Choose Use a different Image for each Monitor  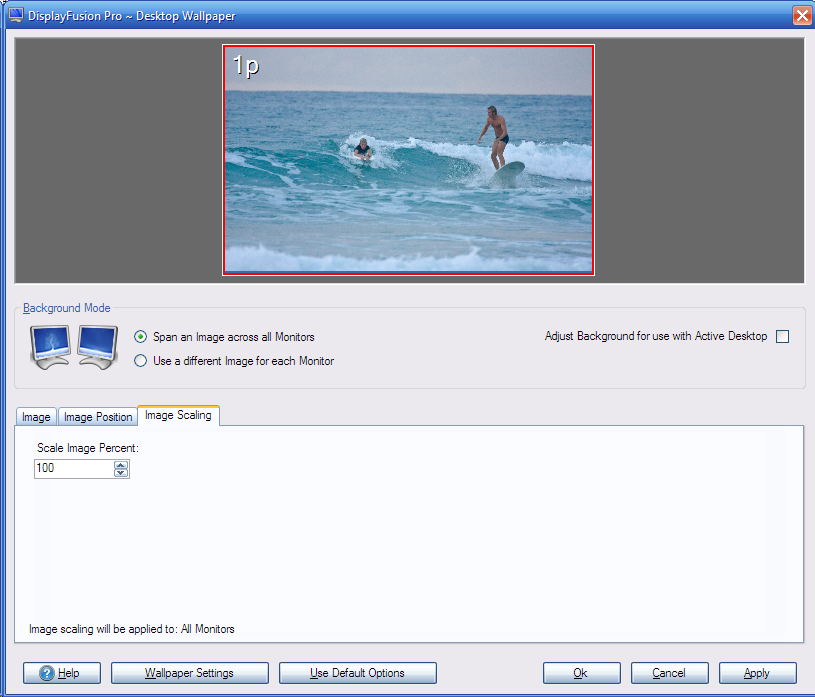click(x=141, y=361)
